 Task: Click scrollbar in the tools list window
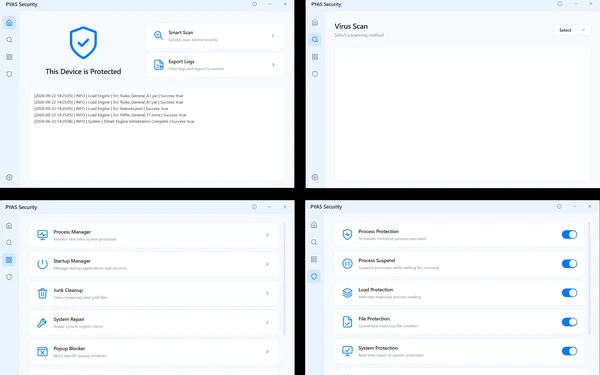click(x=284, y=279)
